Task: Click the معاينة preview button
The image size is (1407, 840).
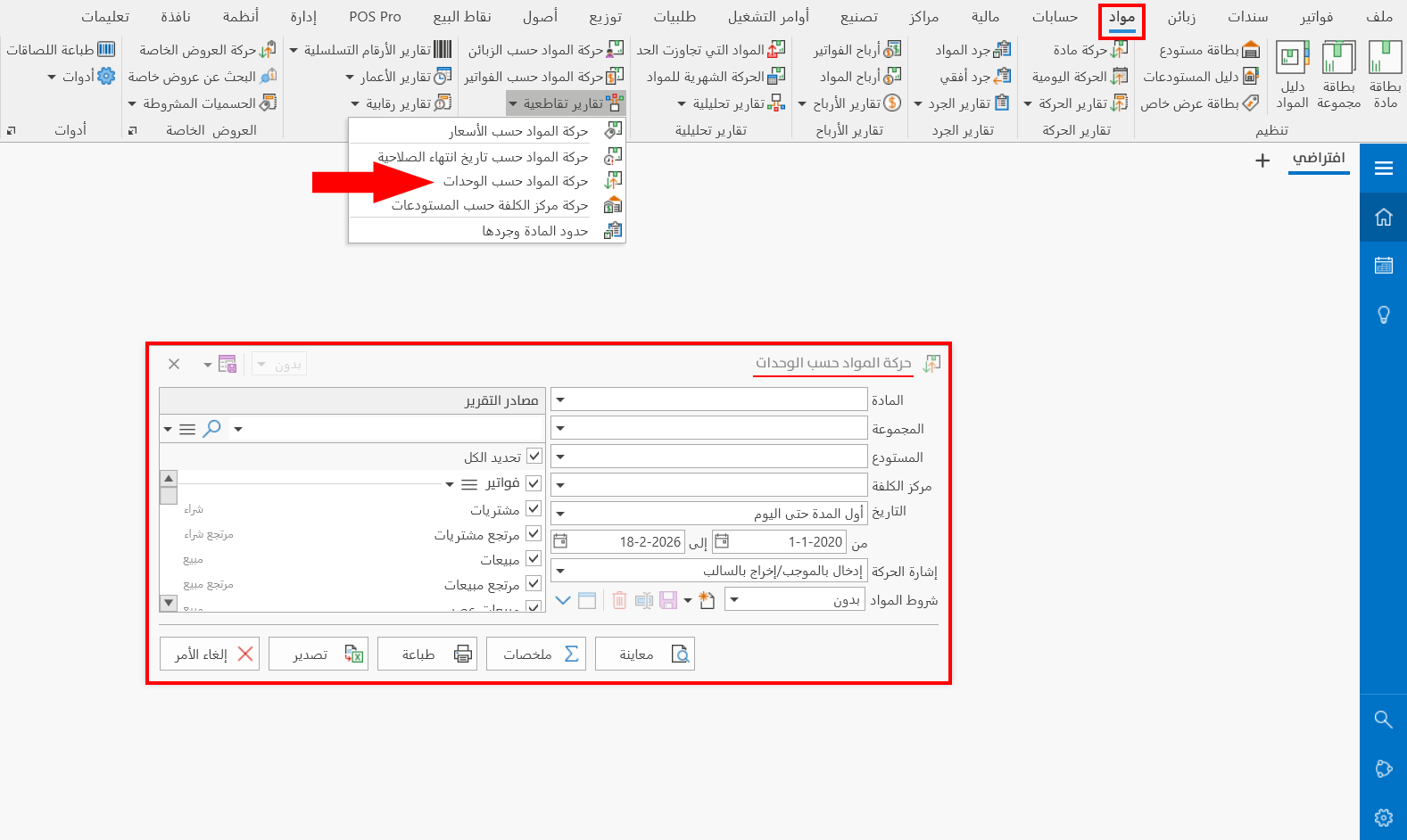Action: (x=645, y=654)
